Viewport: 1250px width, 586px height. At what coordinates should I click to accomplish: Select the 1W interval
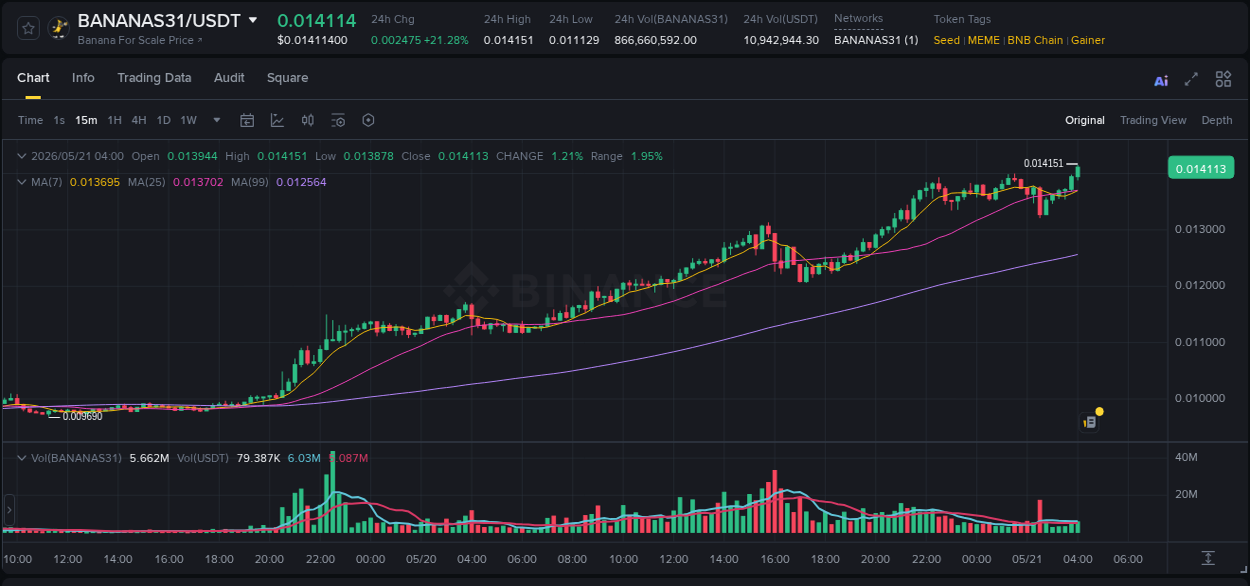188,120
